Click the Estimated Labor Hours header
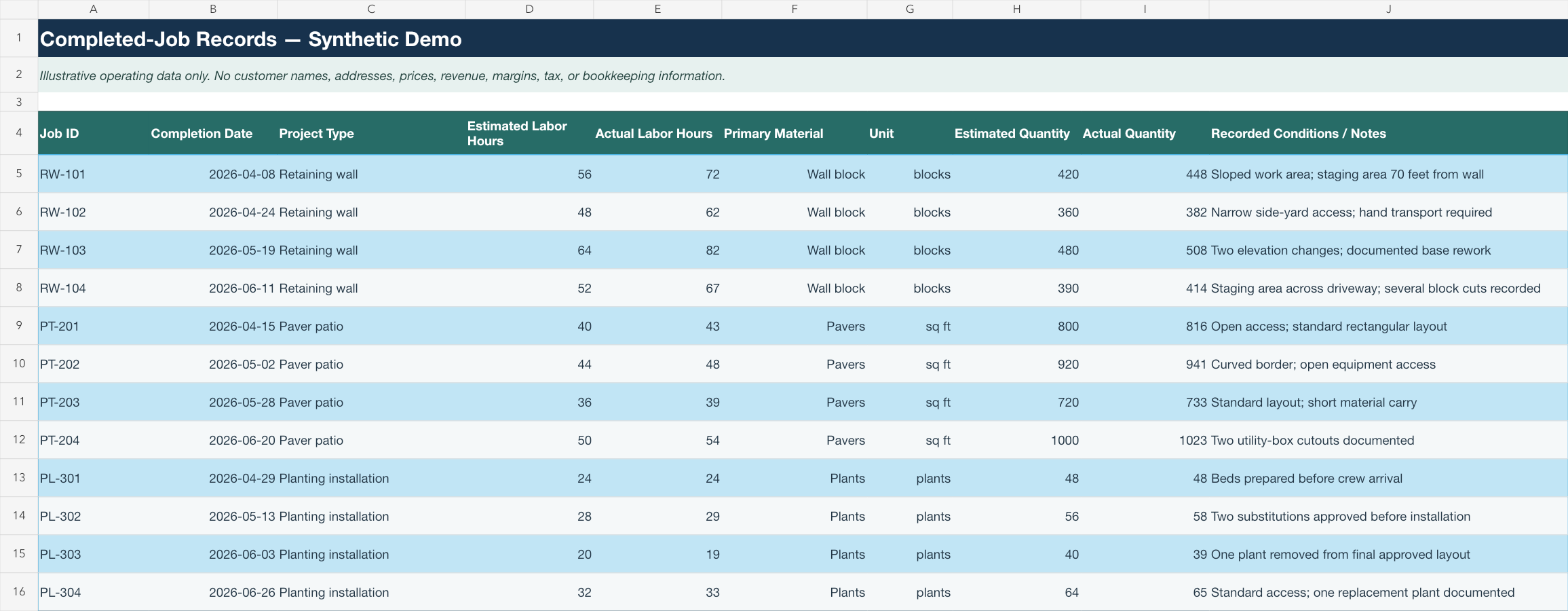This screenshot has width=1568, height=611. click(x=529, y=133)
